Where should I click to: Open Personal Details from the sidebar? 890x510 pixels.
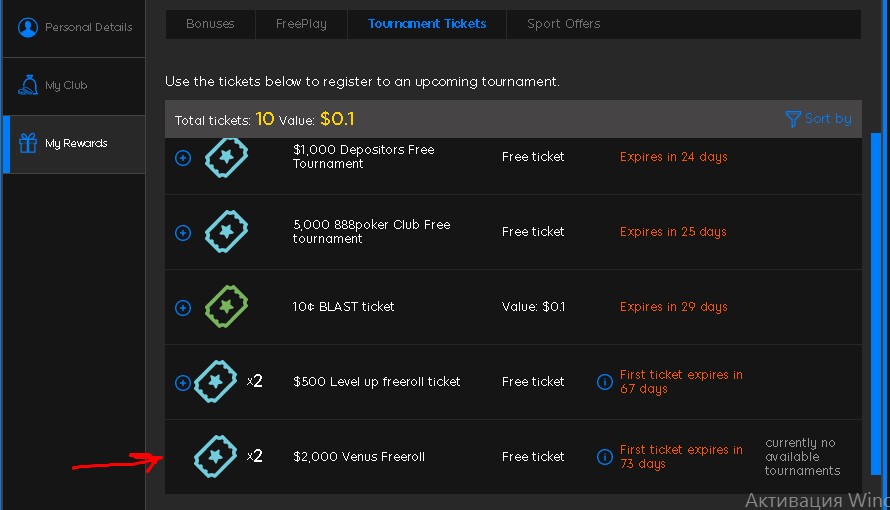pyautogui.click(x=74, y=27)
